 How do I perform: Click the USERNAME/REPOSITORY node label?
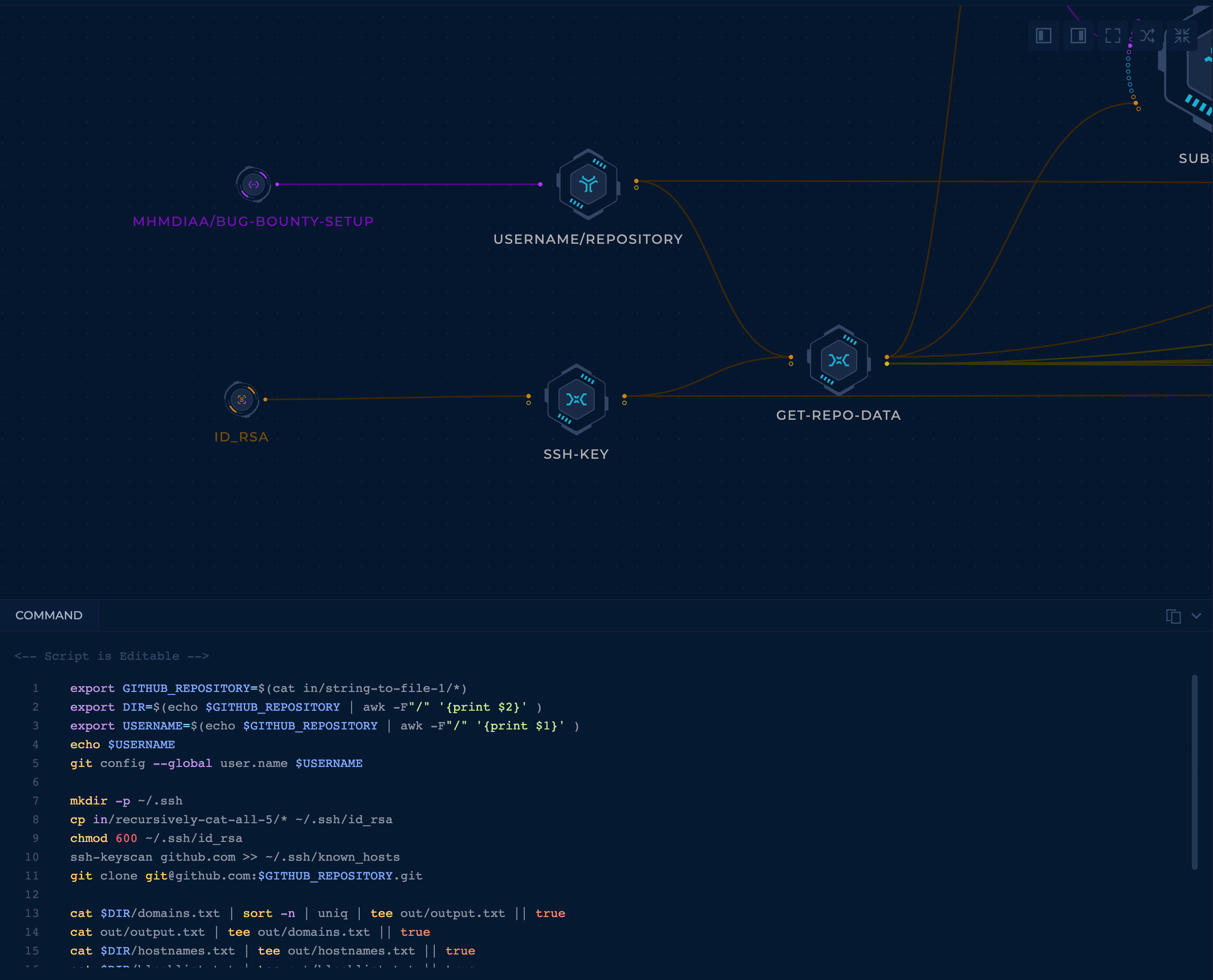(x=588, y=239)
